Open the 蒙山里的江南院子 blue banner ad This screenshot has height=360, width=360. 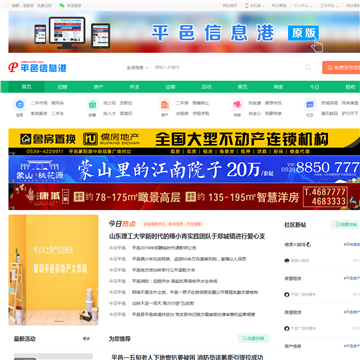click(184, 169)
